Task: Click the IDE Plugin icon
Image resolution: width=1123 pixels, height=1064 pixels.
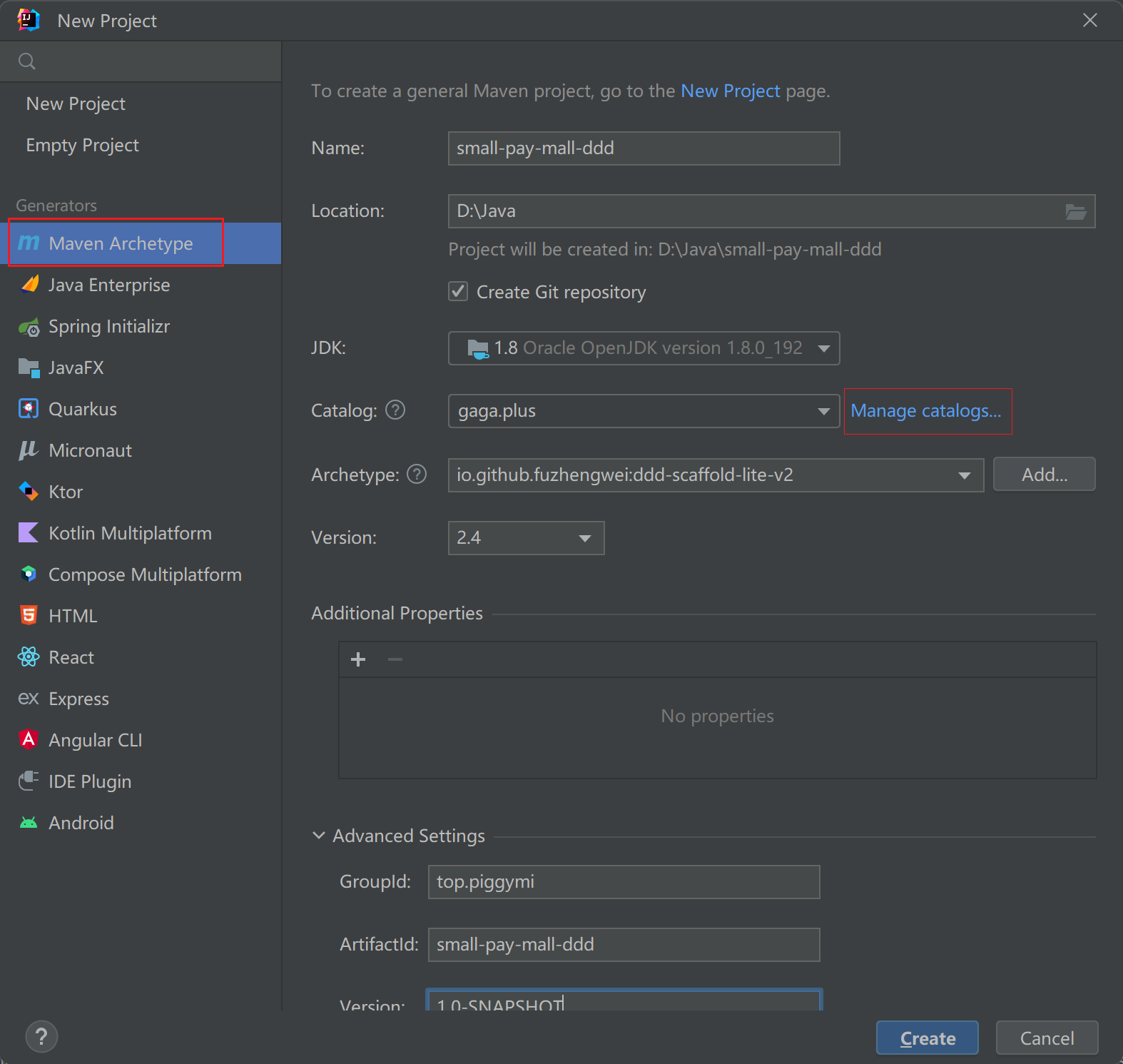Action: pos(29,781)
